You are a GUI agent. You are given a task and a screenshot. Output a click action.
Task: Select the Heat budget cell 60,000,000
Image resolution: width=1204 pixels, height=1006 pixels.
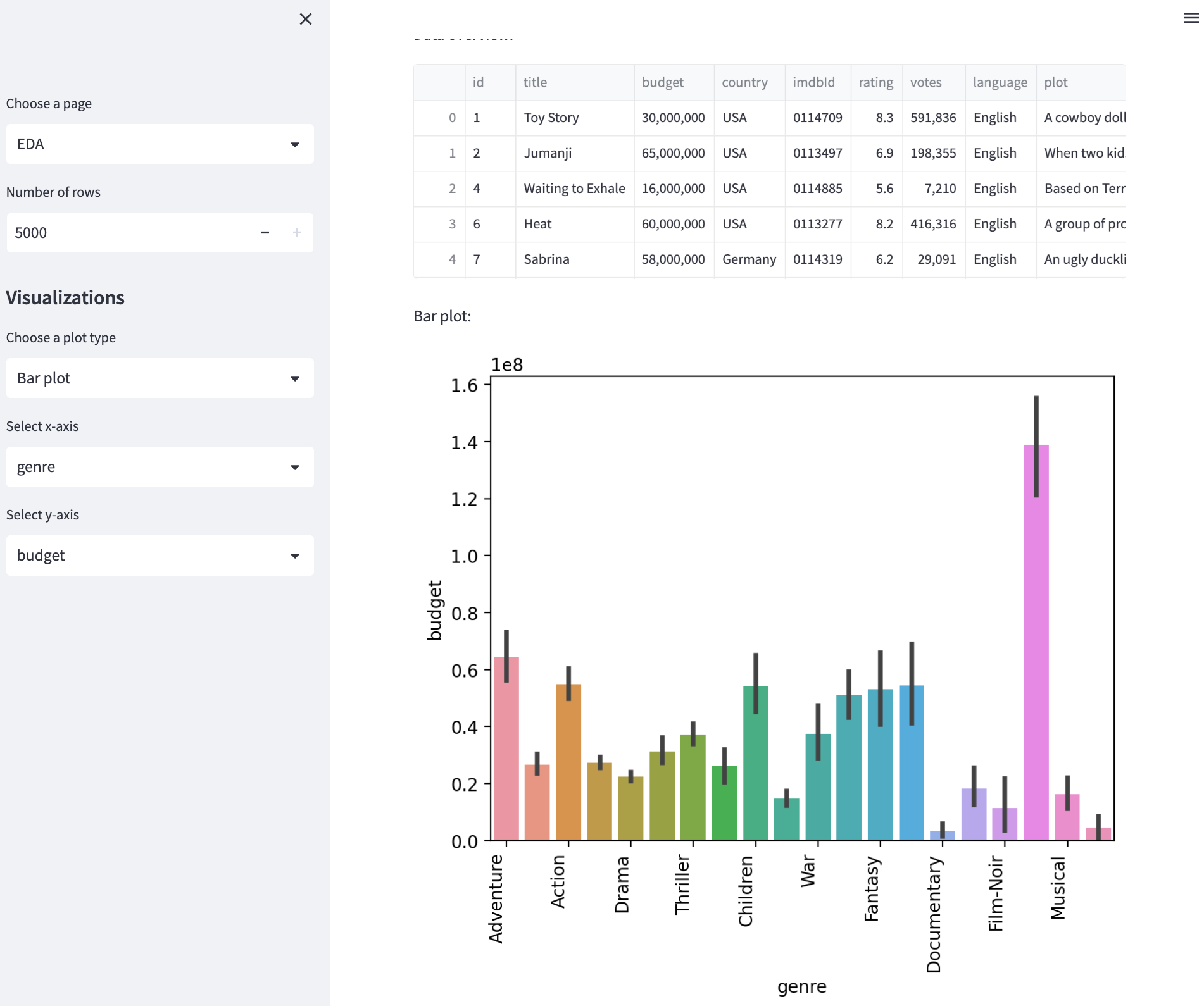coord(673,224)
